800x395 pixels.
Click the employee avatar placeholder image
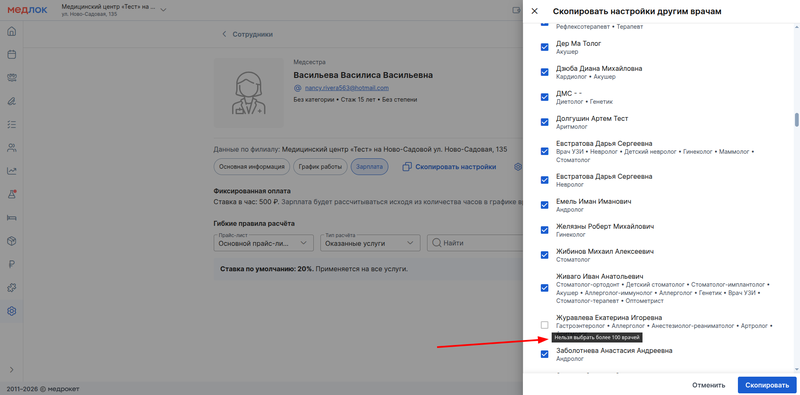[248, 92]
